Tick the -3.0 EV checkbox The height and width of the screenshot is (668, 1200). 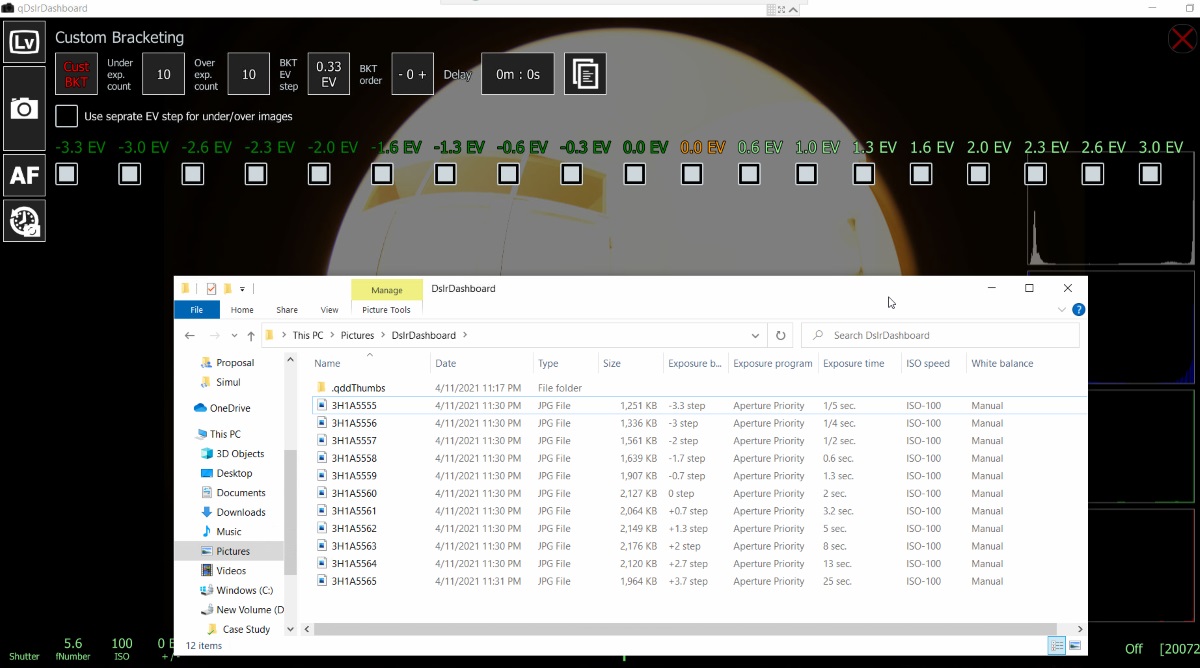pyautogui.click(x=130, y=174)
